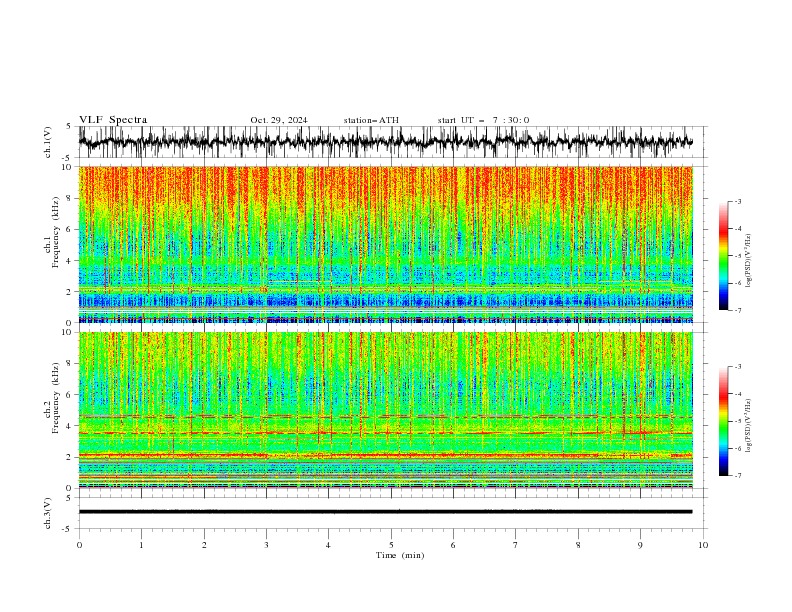
Task: Select the date text "Oct. 29, 2024"
Action: pos(279,120)
